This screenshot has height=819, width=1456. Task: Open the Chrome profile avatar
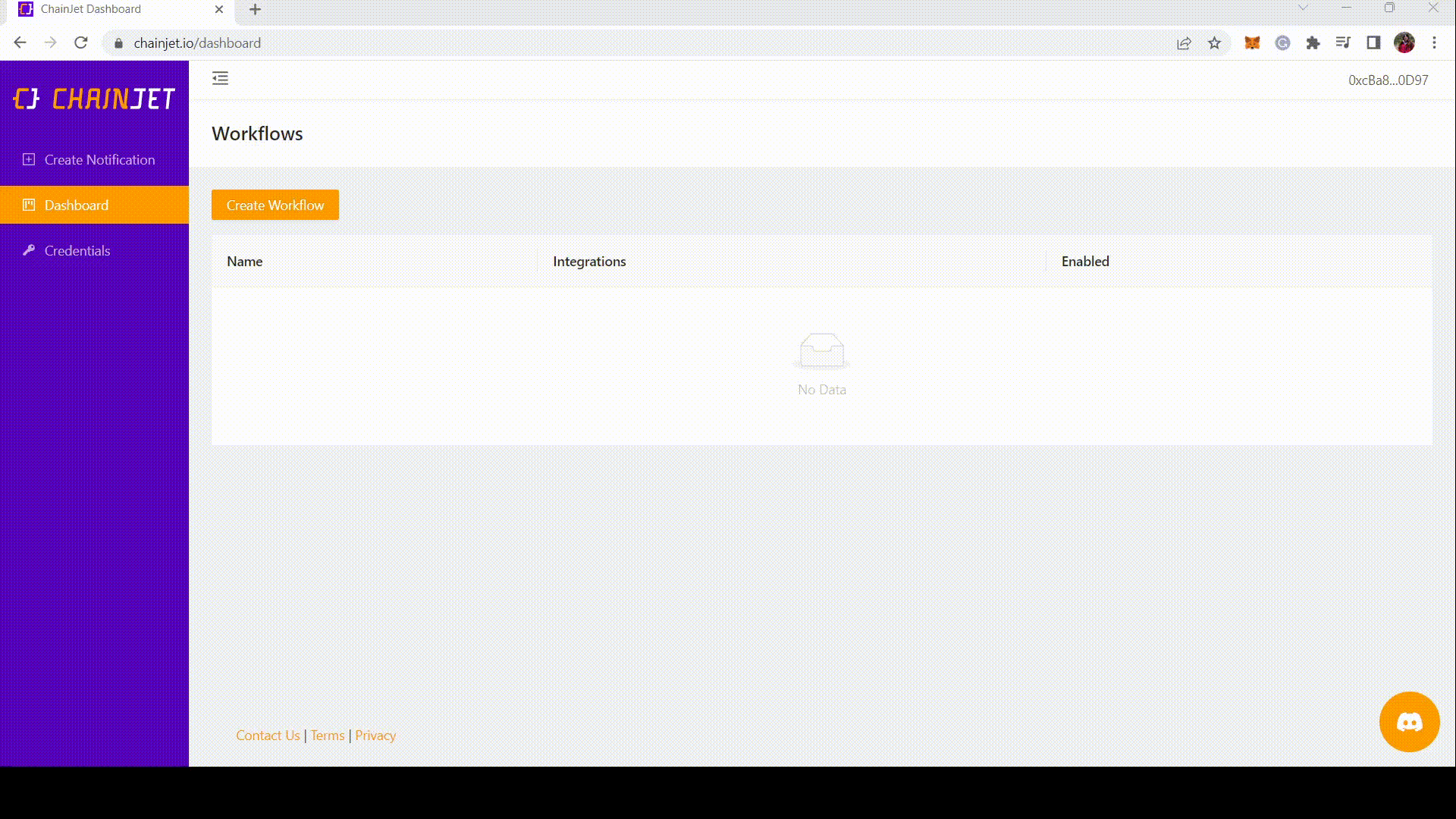1404,43
